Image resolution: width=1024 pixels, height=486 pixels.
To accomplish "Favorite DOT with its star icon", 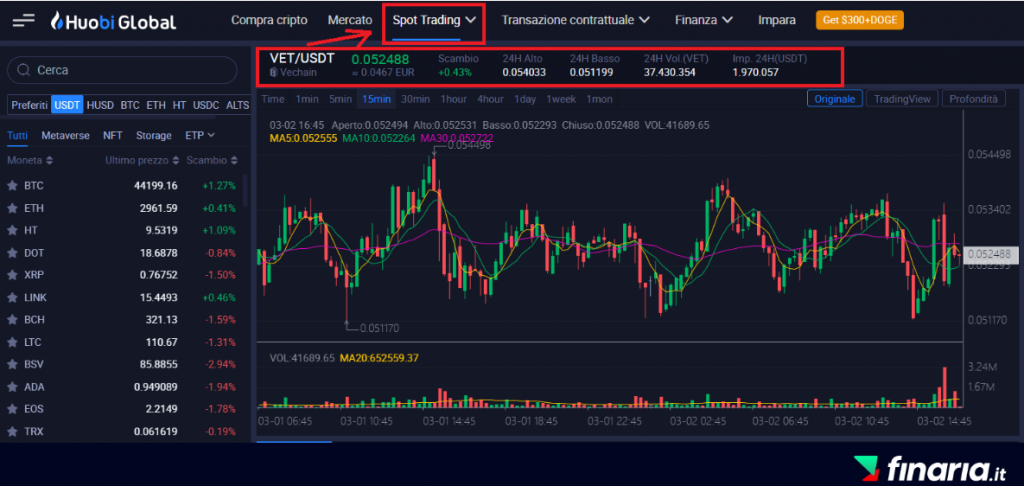I will pos(12,252).
